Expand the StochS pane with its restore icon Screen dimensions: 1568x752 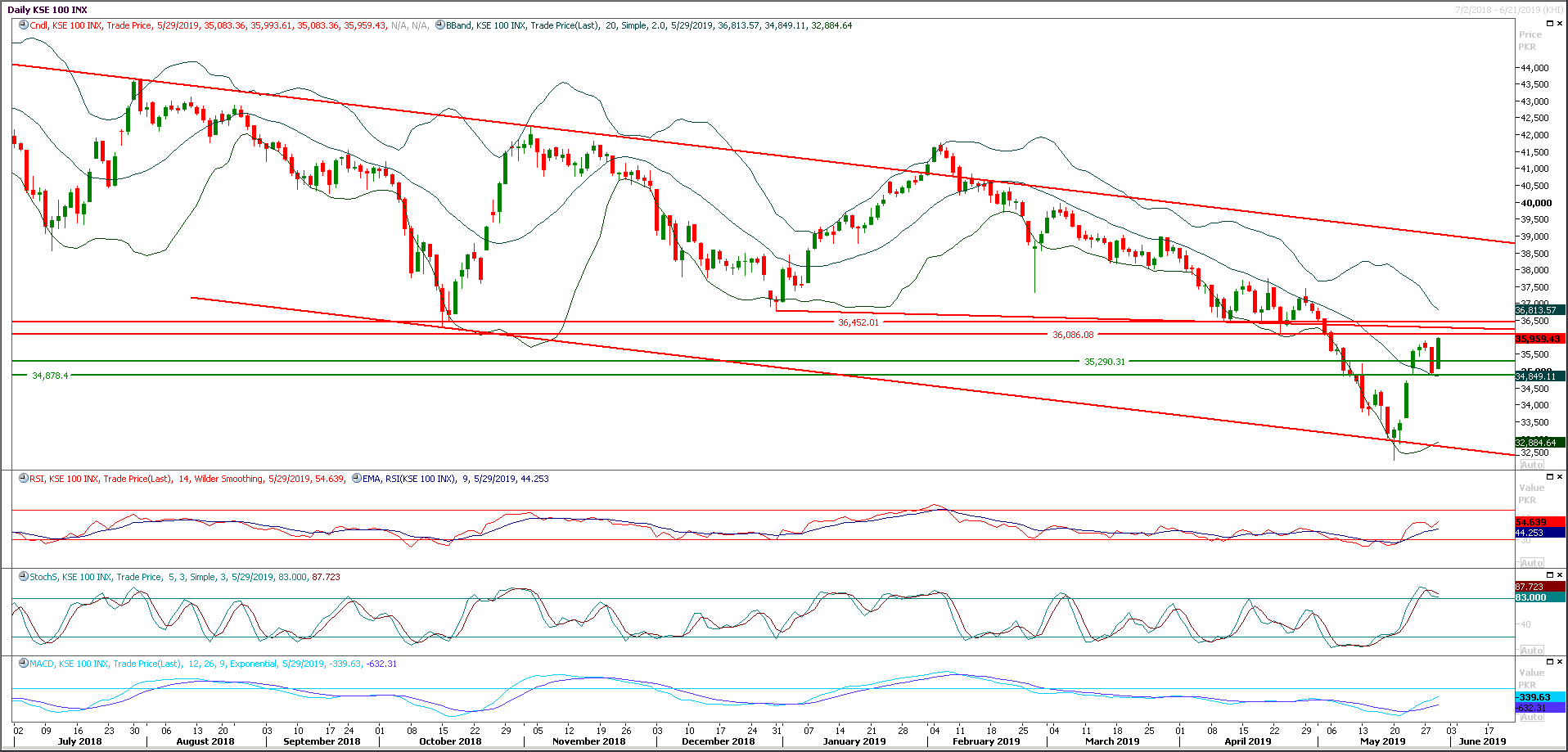point(1549,575)
